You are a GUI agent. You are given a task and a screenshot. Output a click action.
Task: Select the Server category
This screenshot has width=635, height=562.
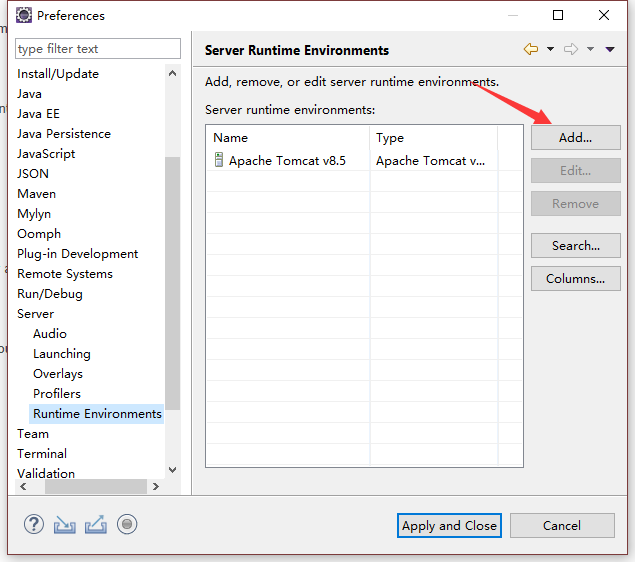tap(35, 314)
